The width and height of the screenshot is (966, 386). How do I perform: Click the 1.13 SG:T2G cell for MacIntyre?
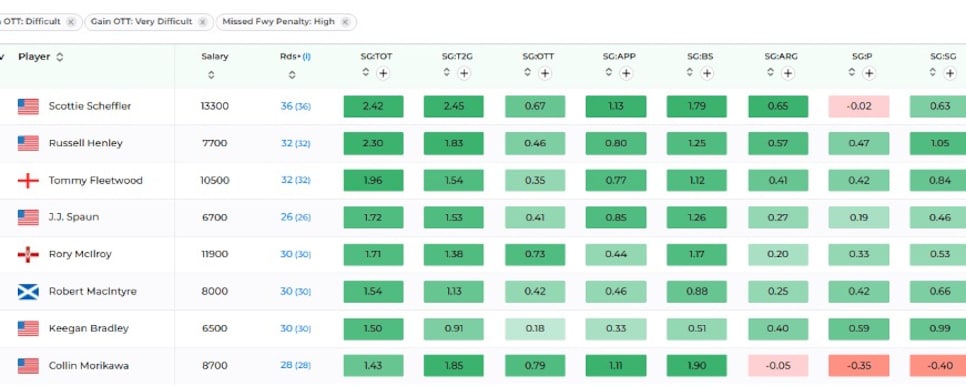453,291
